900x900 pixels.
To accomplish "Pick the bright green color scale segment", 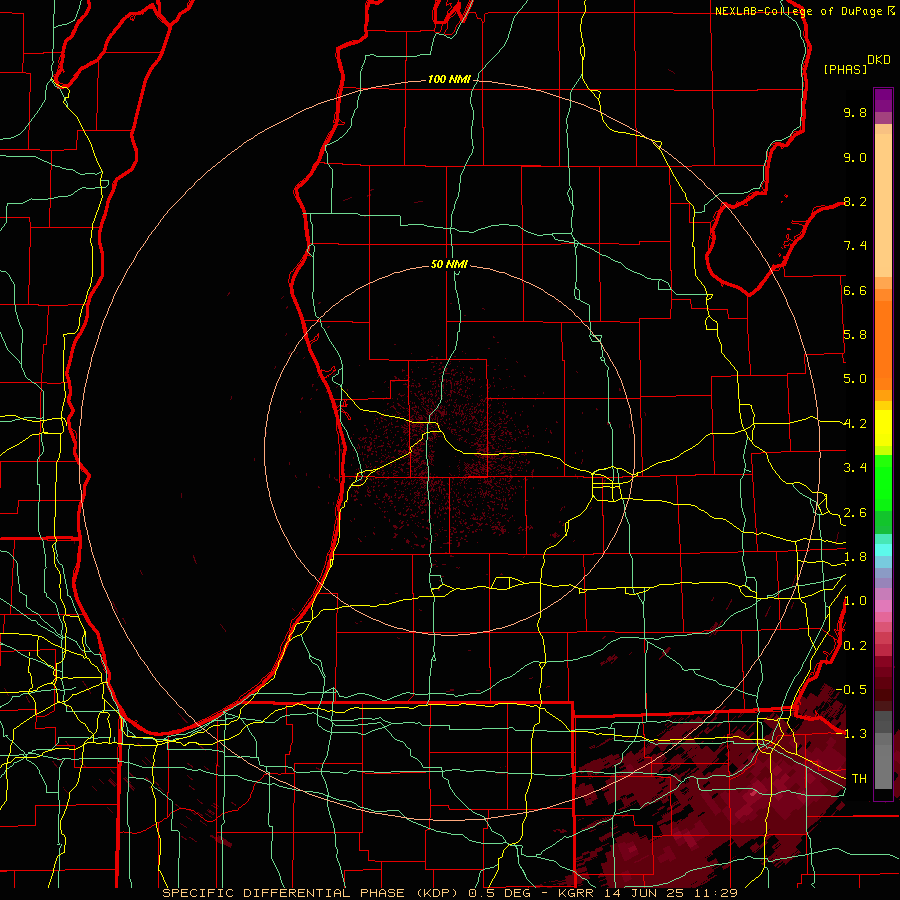I will [883, 483].
